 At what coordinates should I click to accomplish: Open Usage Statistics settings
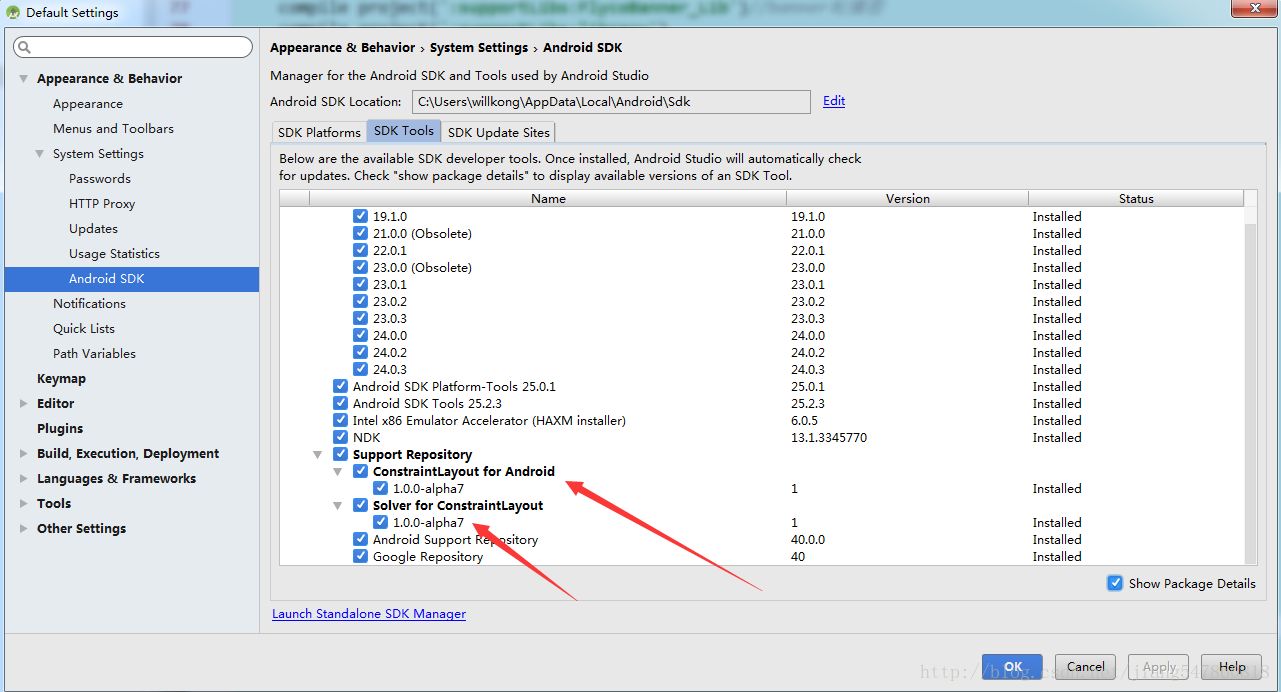[114, 253]
